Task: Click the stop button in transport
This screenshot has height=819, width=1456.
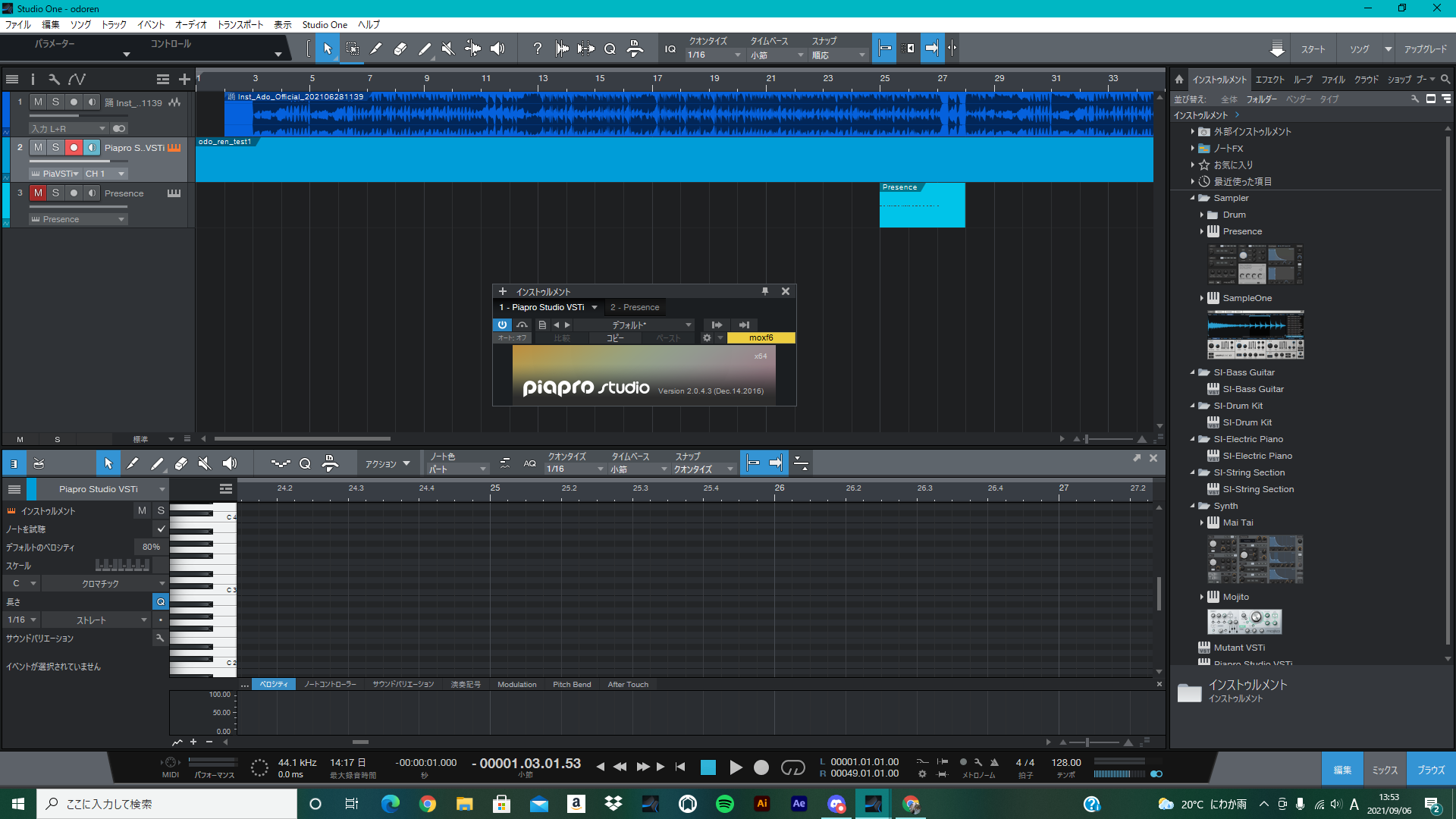Action: [708, 767]
